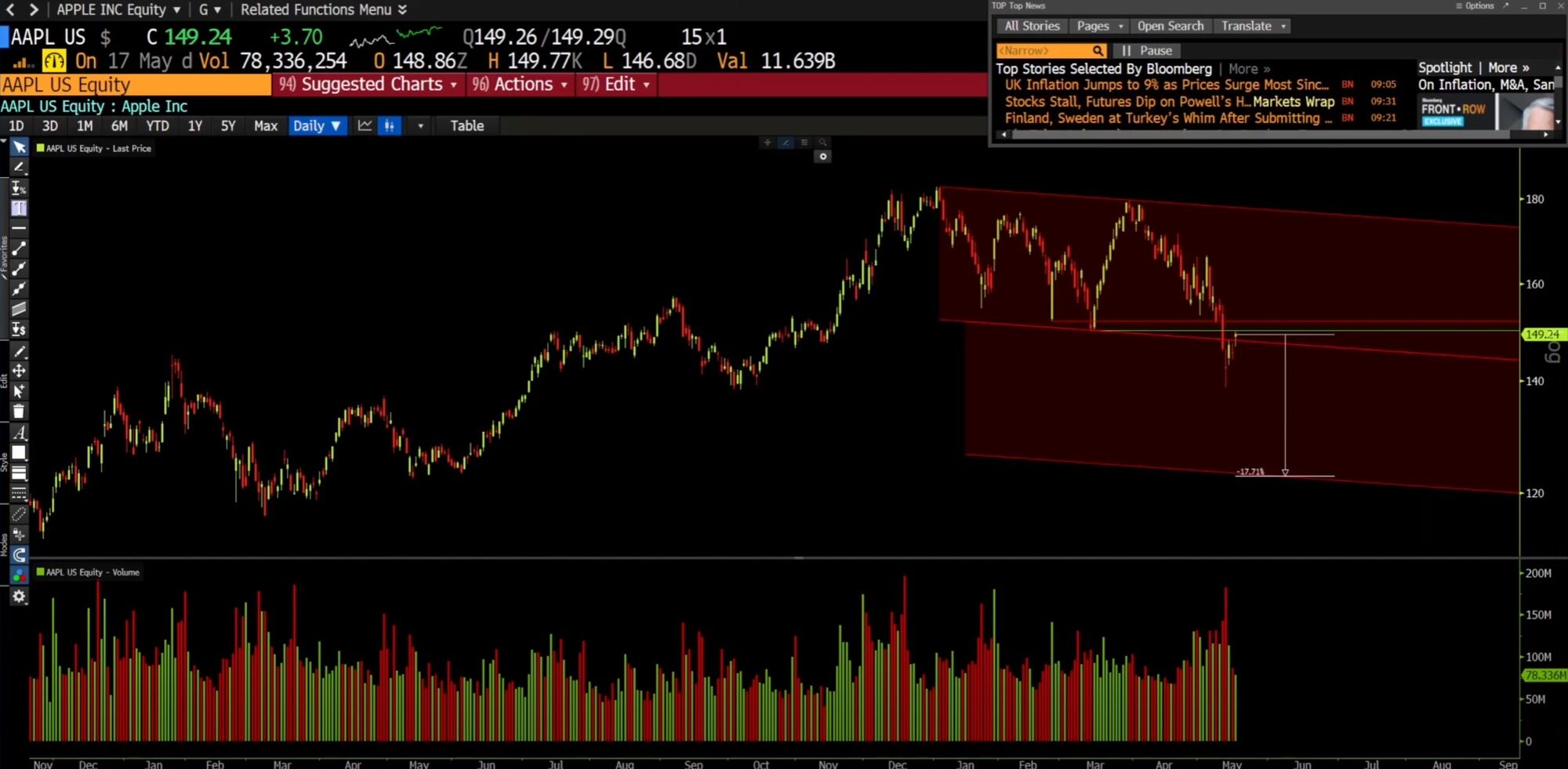Open the dashed line style option

click(19, 493)
